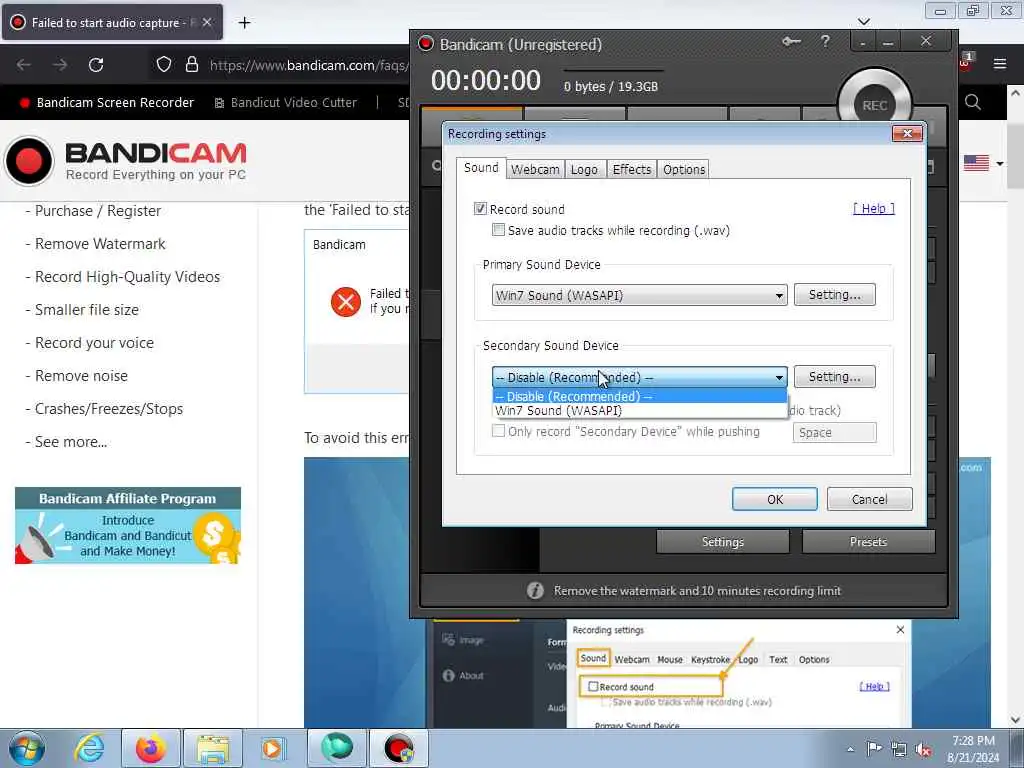
Task: Open the Windows Start button
Action: coord(27,748)
